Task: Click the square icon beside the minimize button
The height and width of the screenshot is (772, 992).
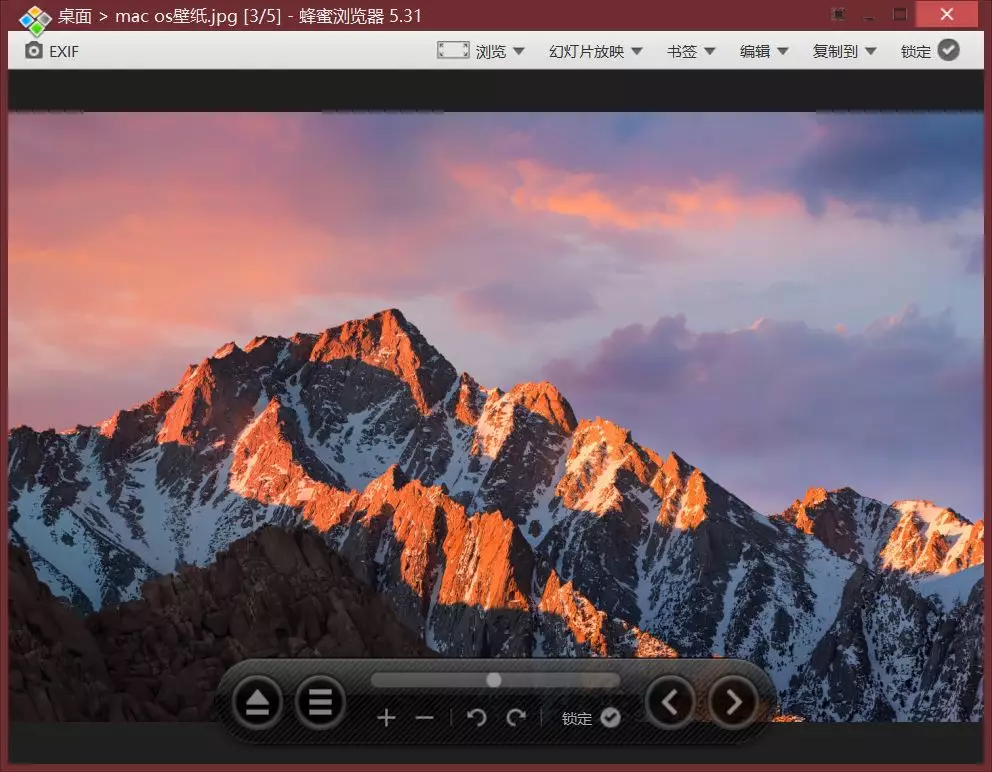Action: pyautogui.click(x=838, y=14)
